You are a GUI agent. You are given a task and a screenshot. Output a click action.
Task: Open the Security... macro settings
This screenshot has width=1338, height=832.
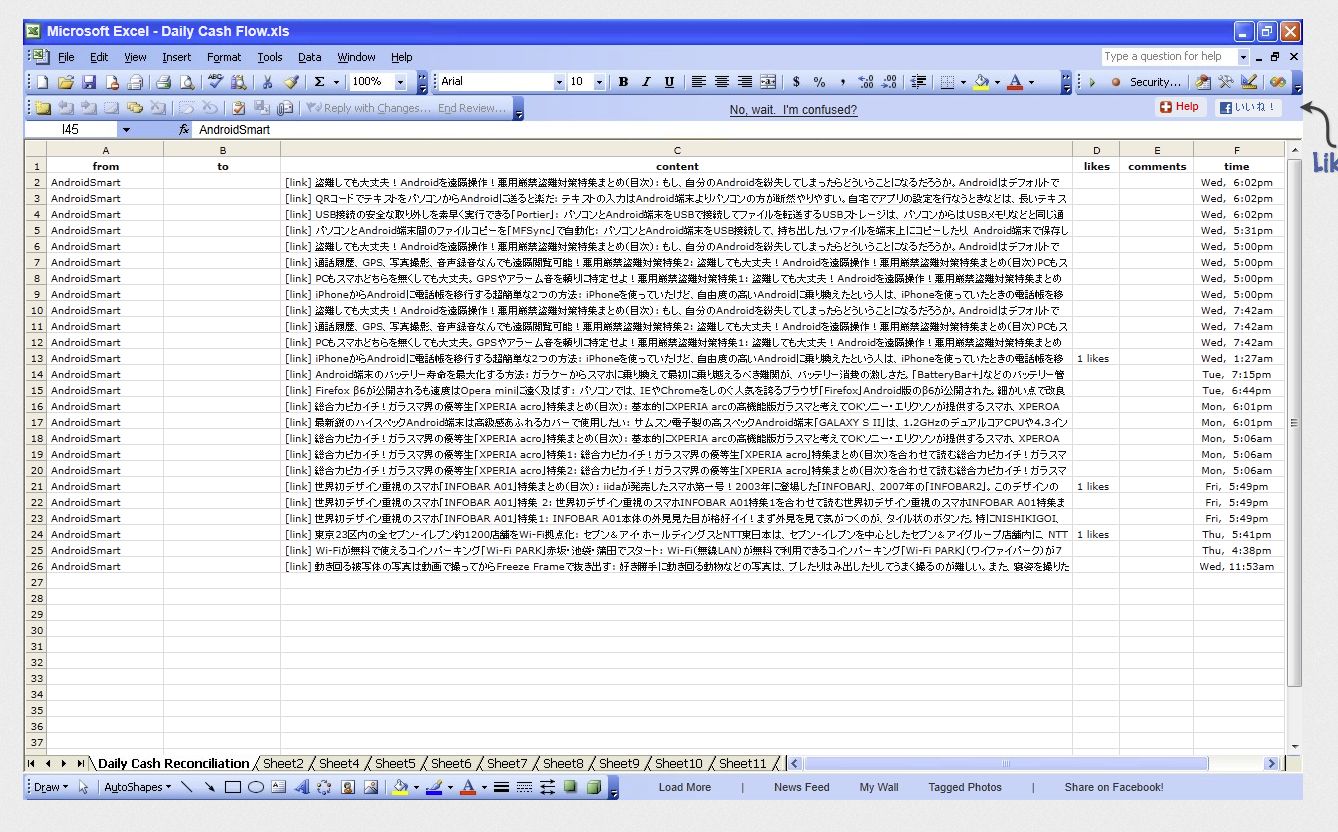(1155, 82)
